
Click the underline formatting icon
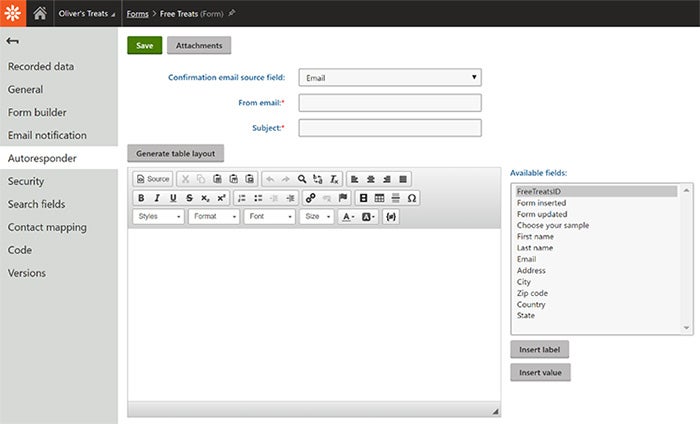(173, 198)
